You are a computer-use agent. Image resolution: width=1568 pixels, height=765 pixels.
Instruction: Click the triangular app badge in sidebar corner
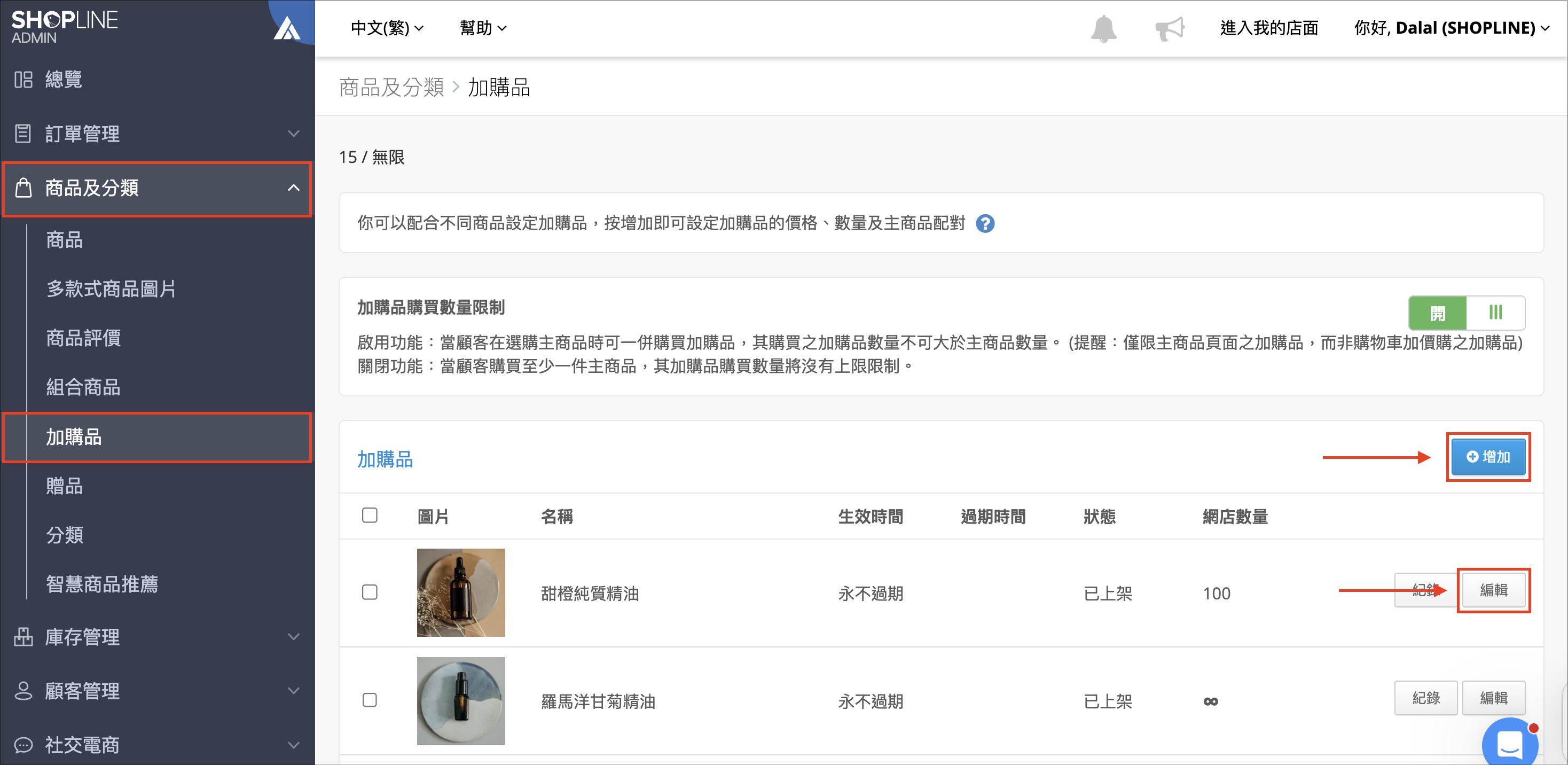click(x=287, y=29)
